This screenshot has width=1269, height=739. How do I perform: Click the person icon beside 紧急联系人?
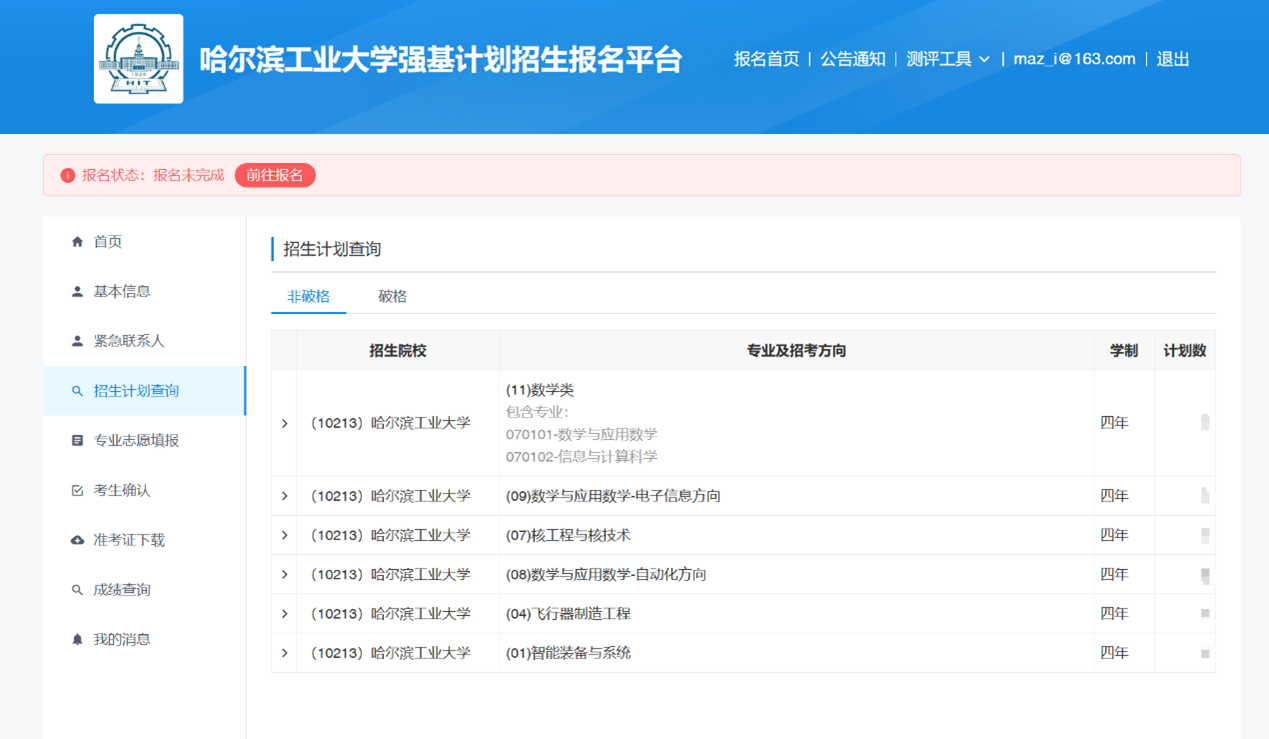pos(77,341)
